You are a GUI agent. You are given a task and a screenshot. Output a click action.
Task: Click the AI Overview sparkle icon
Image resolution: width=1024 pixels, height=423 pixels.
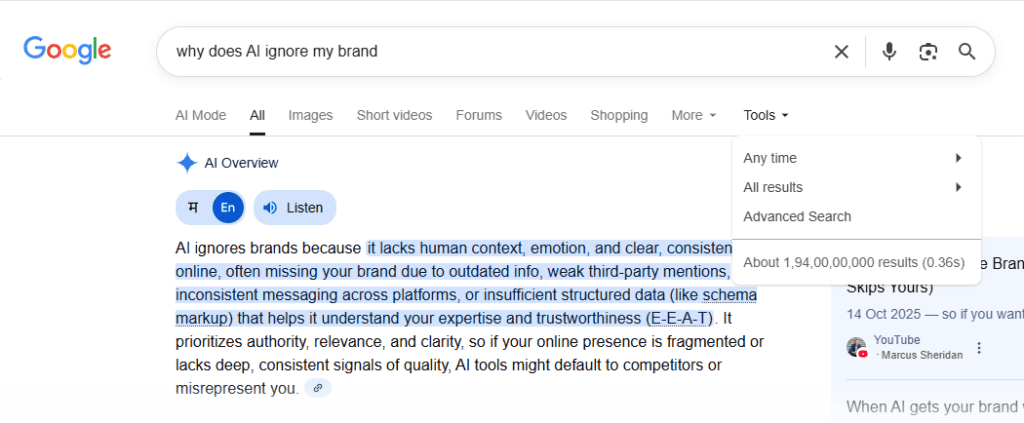[x=187, y=163]
